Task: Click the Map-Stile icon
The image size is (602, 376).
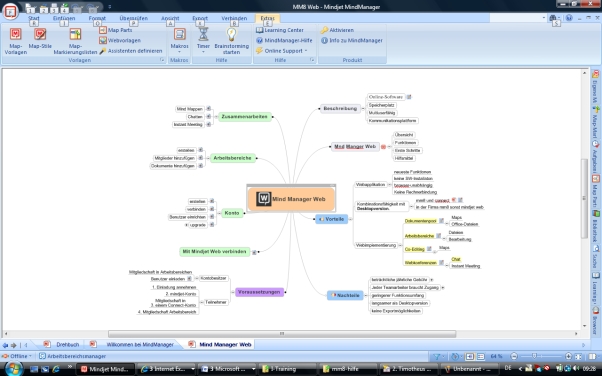Action: (40, 35)
